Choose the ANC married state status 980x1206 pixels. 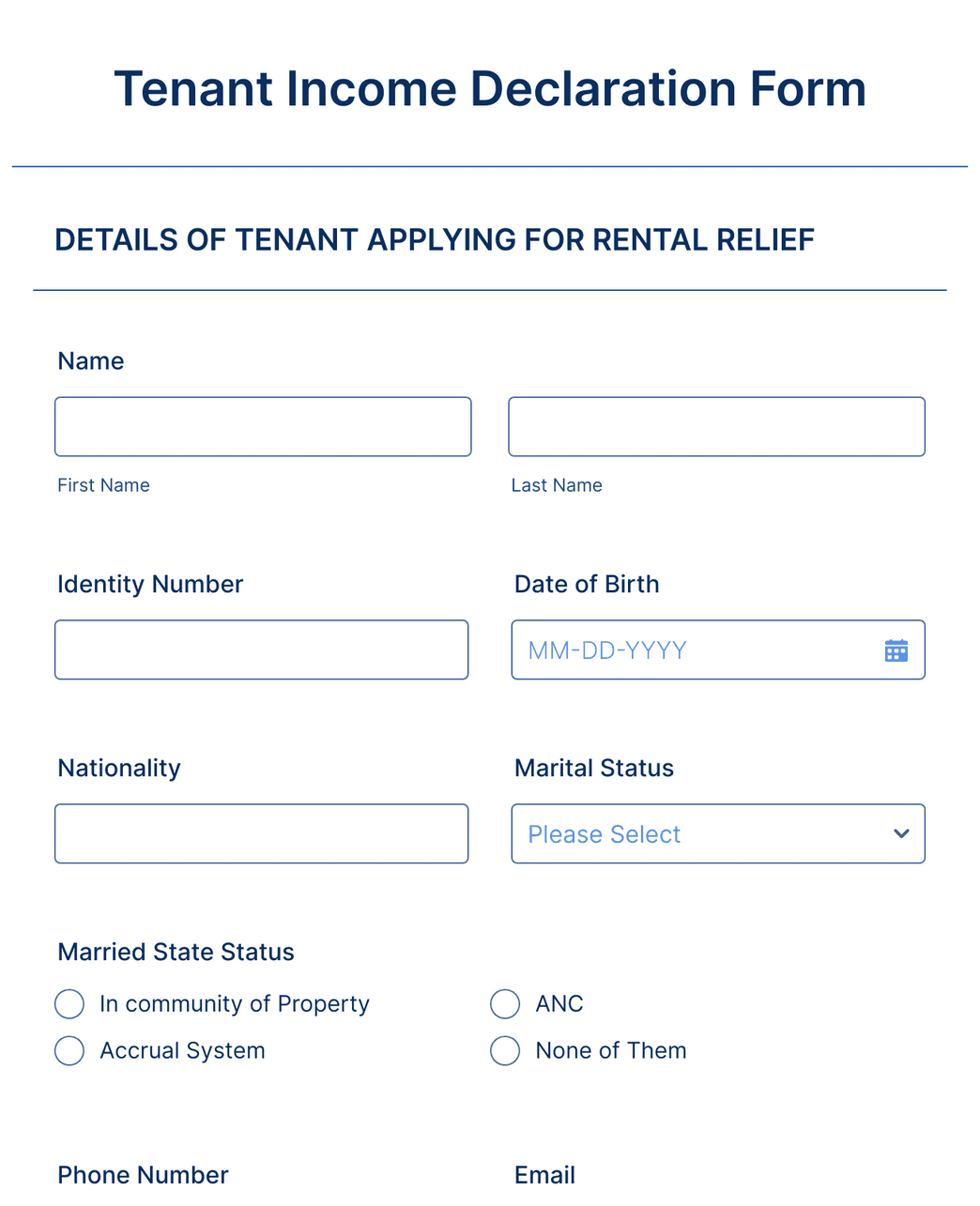point(505,1003)
